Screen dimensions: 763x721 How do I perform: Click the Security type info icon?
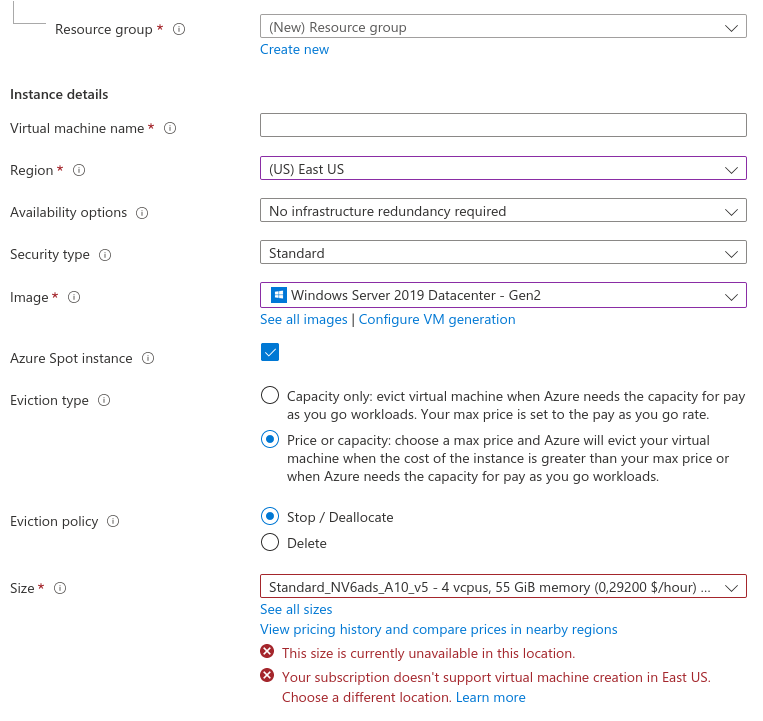pyautogui.click(x=105, y=254)
